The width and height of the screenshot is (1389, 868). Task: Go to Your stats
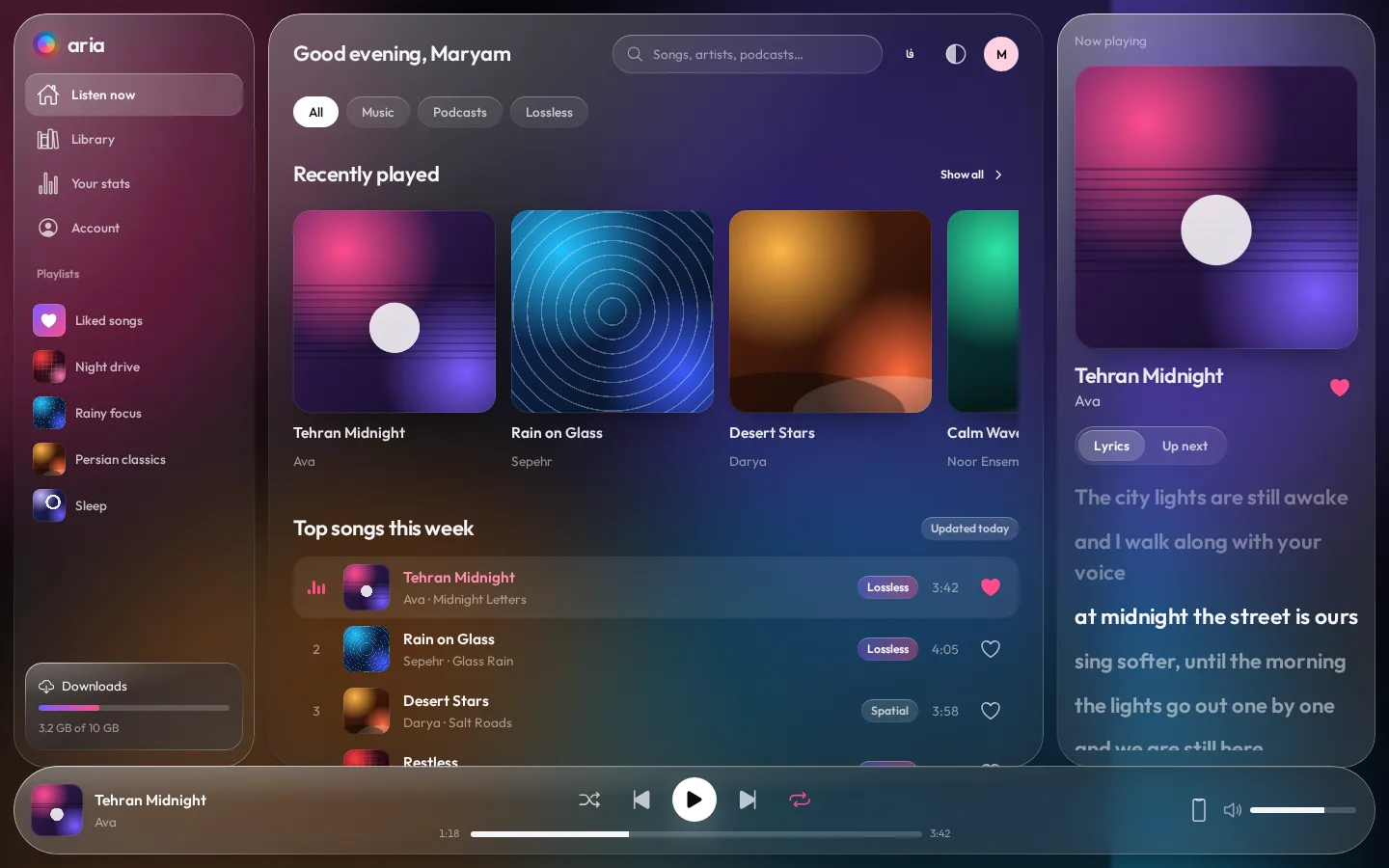[134, 183]
